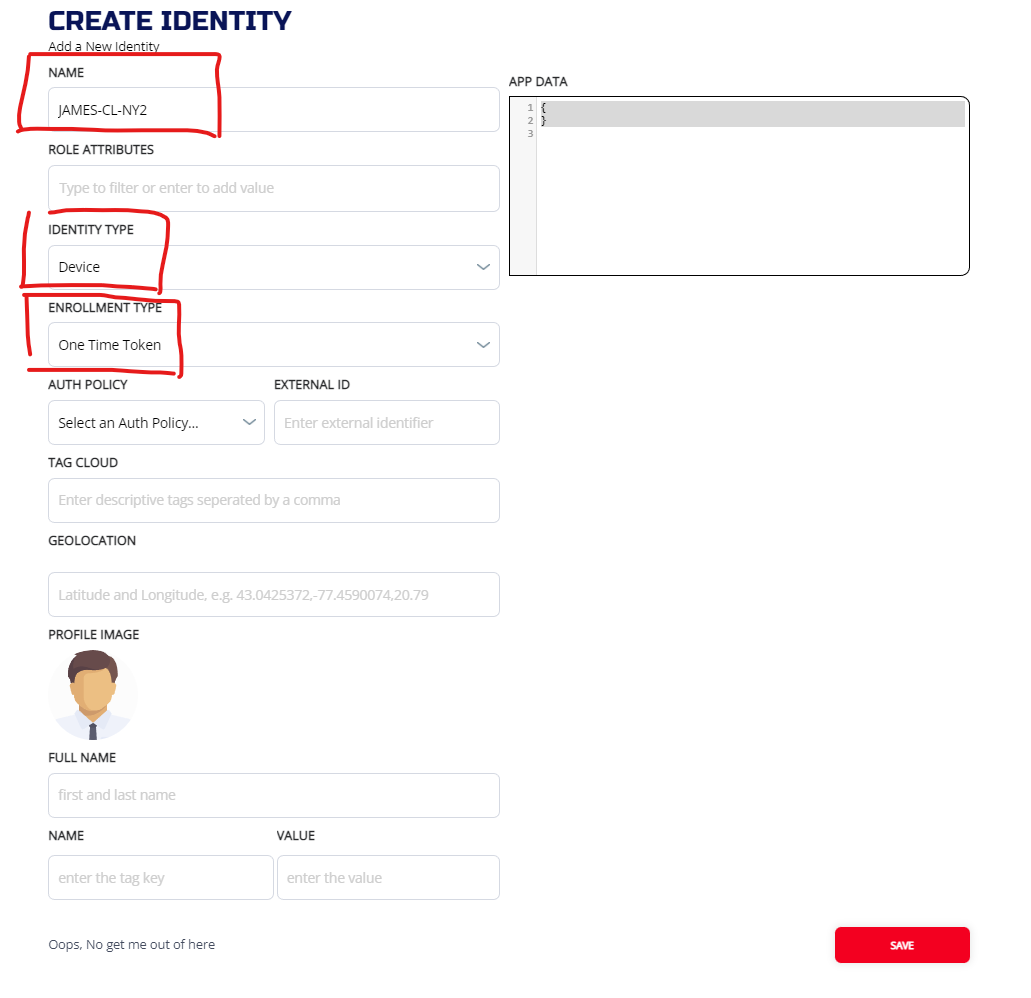Select the Device identity type value
The width and height of the screenshot is (1031, 998).
click(x=80, y=267)
